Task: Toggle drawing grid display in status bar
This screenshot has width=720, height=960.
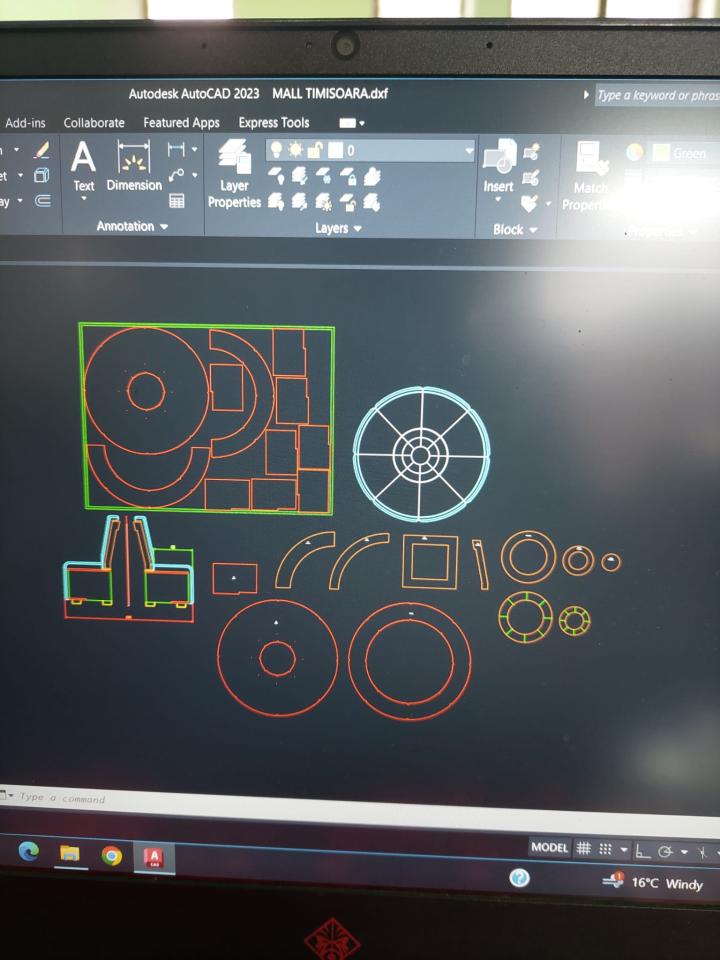Action: click(x=584, y=849)
